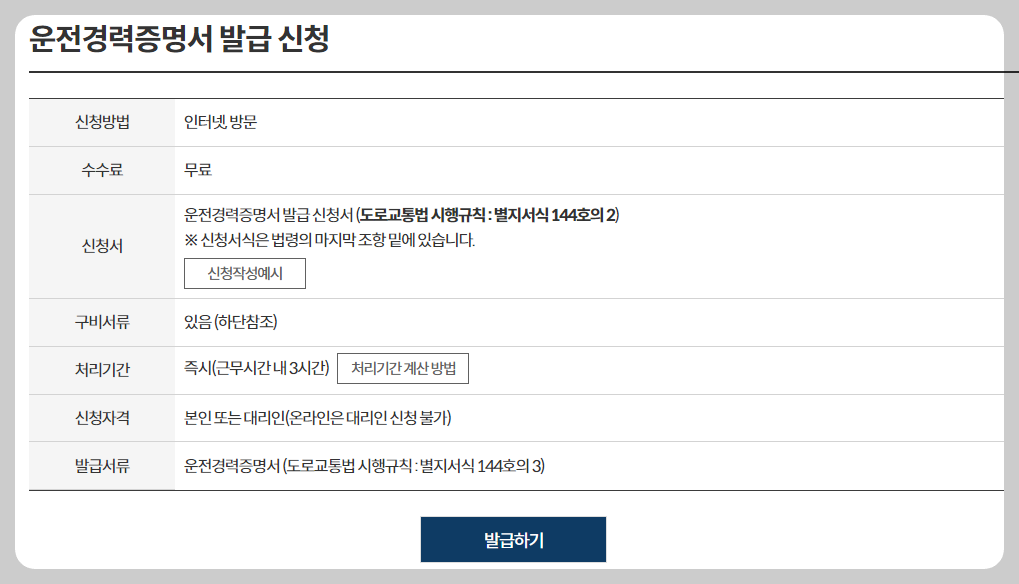Click the 구비서류 row label
Screen dimensions: 1019x584
click(x=101, y=322)
